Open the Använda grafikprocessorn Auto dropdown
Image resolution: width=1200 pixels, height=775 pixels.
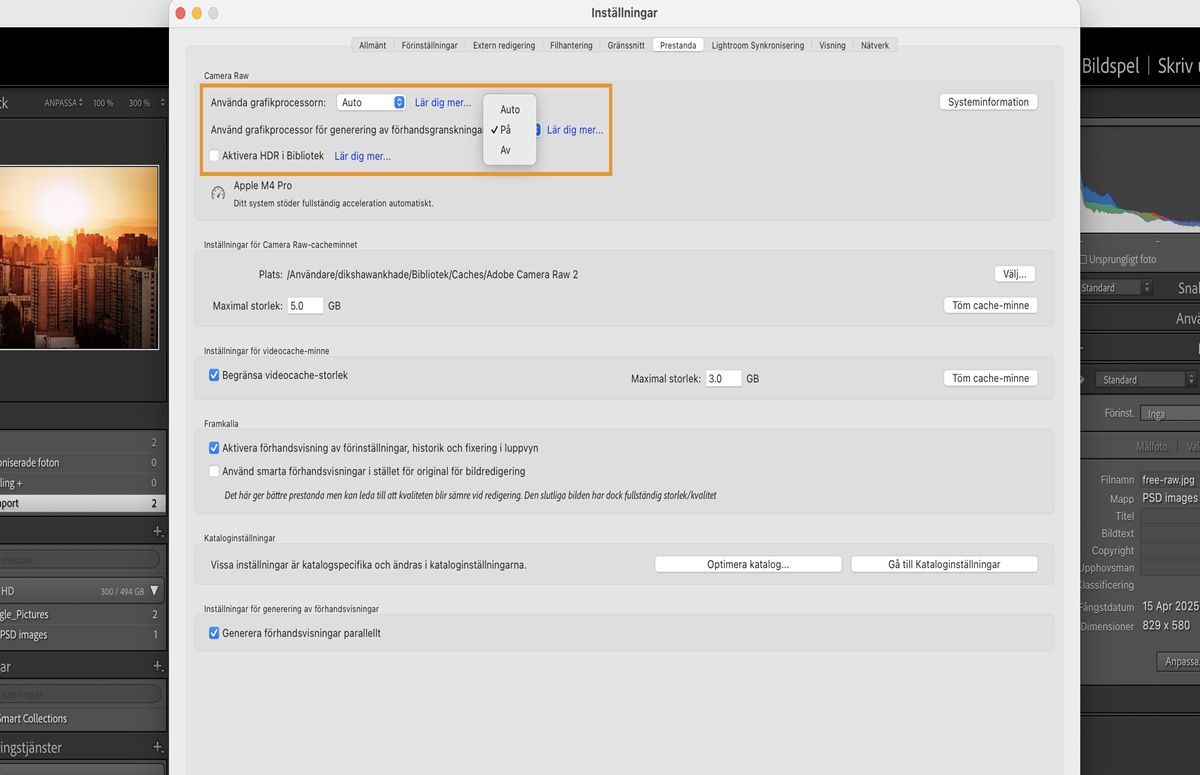(371, 101)
